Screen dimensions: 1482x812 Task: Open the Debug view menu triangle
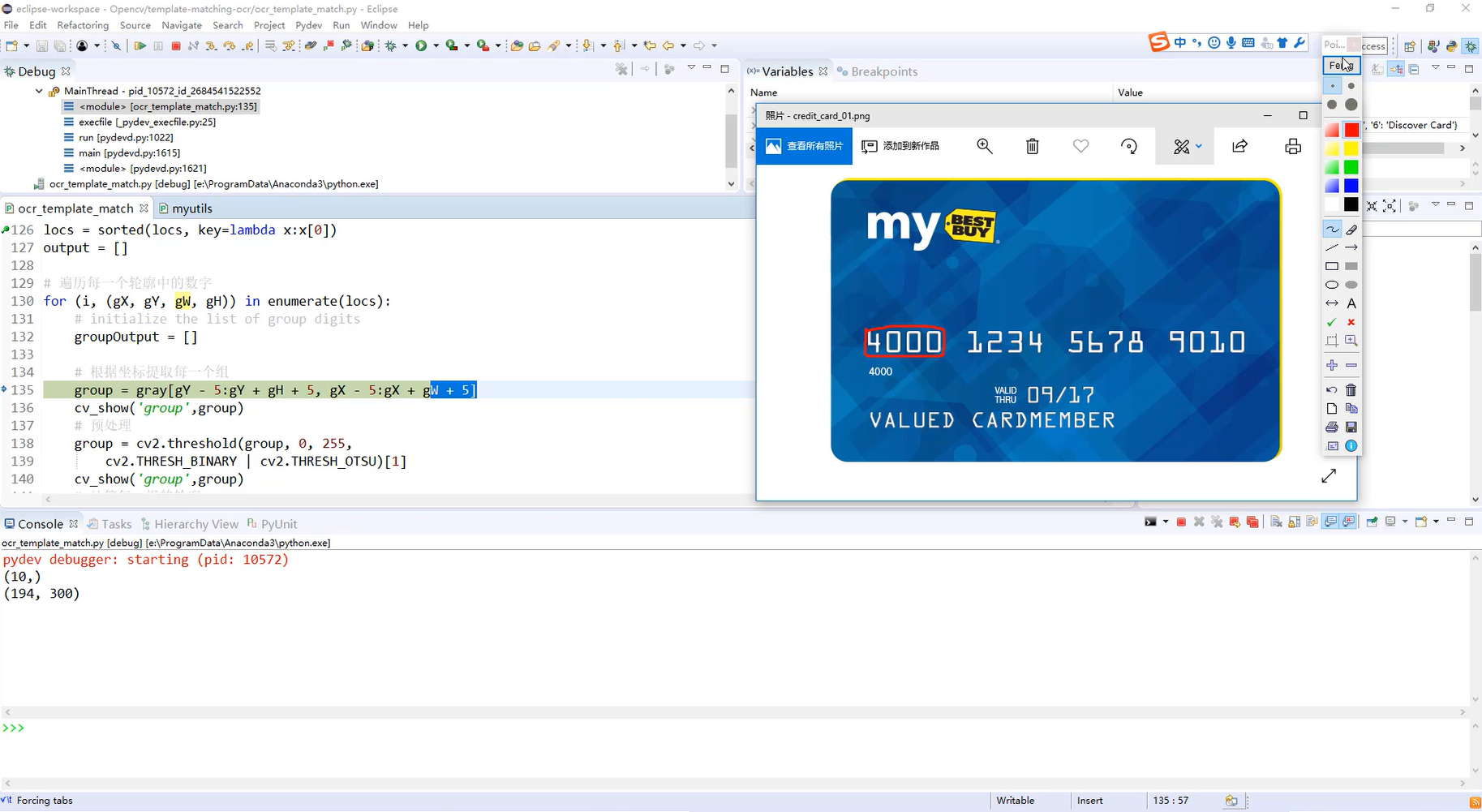pyautogui.click(x=691, y=68)
